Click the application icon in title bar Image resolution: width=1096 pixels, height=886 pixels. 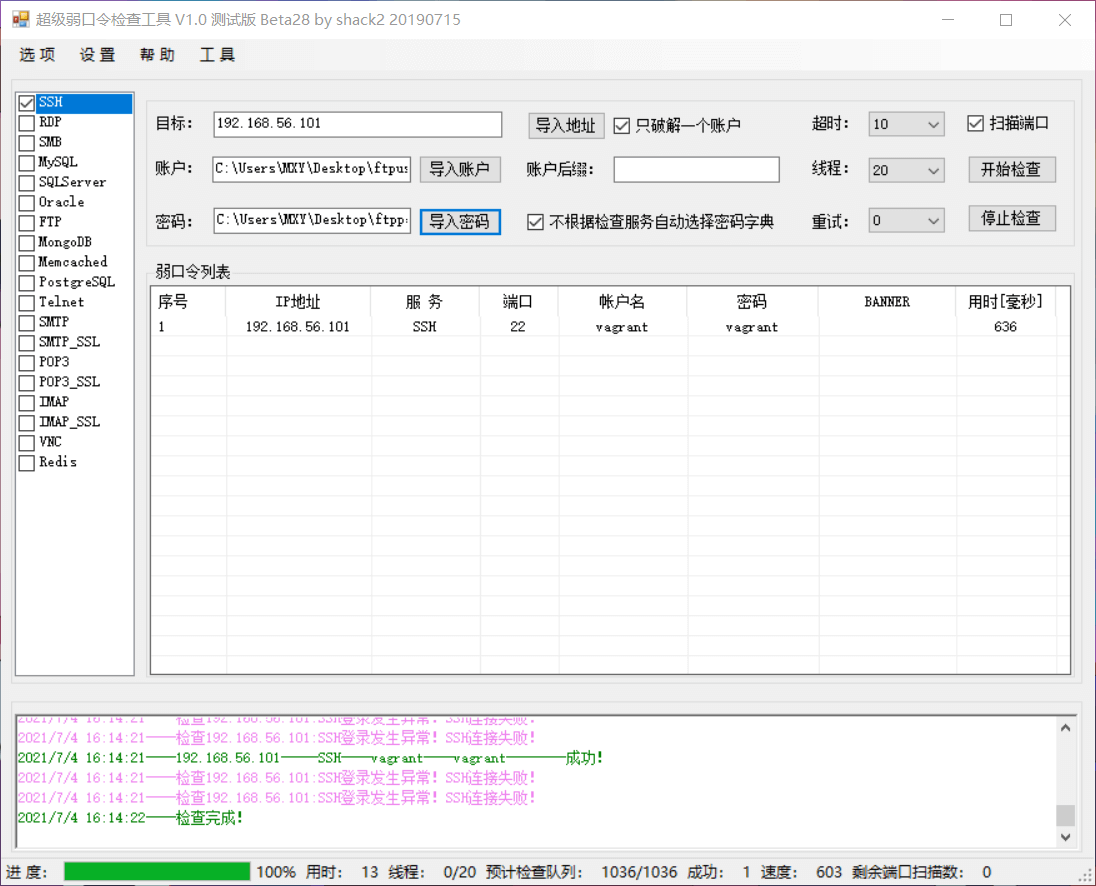coord(20,19)
